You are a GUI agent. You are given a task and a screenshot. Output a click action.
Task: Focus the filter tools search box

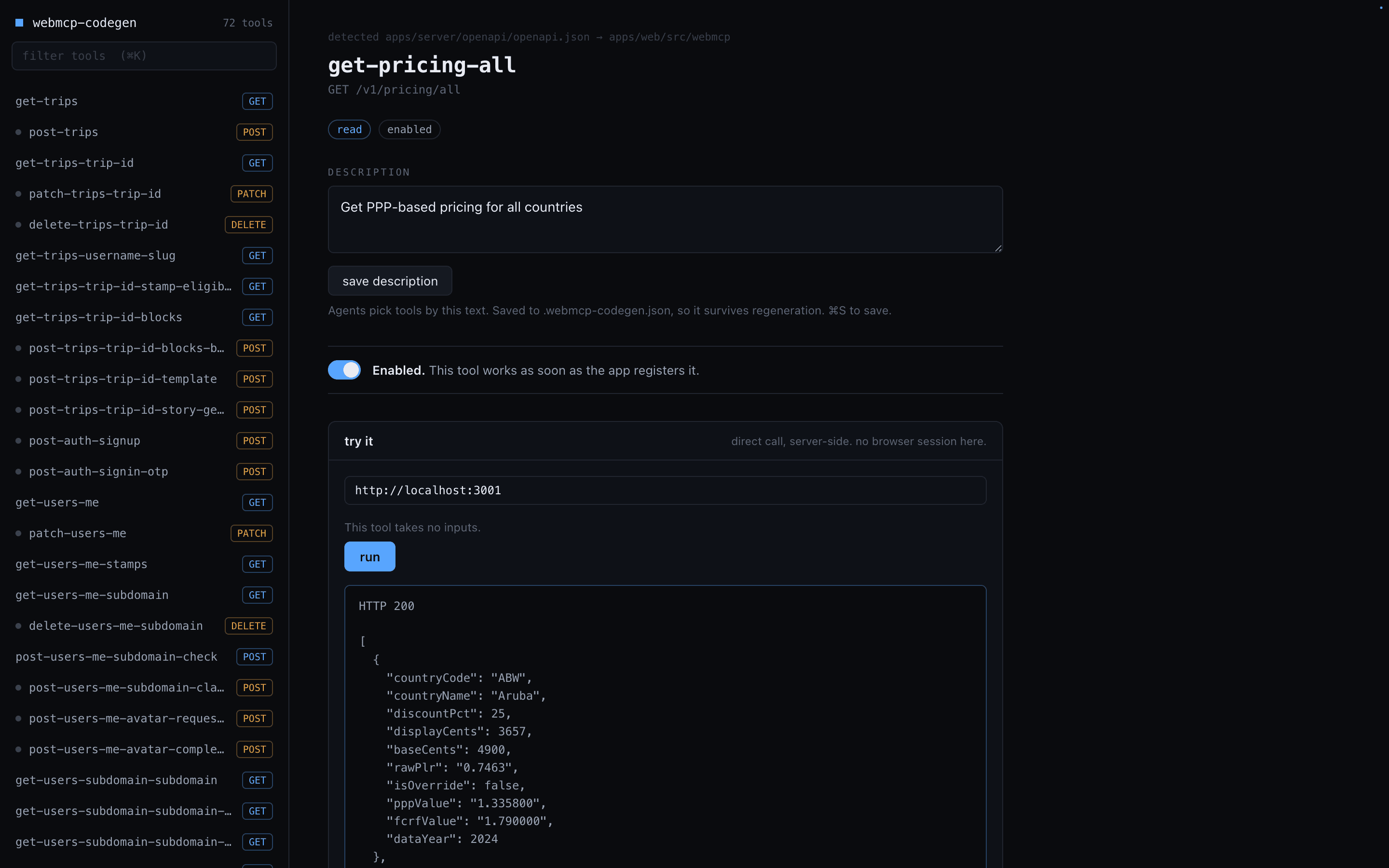pyautogui.click(x=144, y=55)
